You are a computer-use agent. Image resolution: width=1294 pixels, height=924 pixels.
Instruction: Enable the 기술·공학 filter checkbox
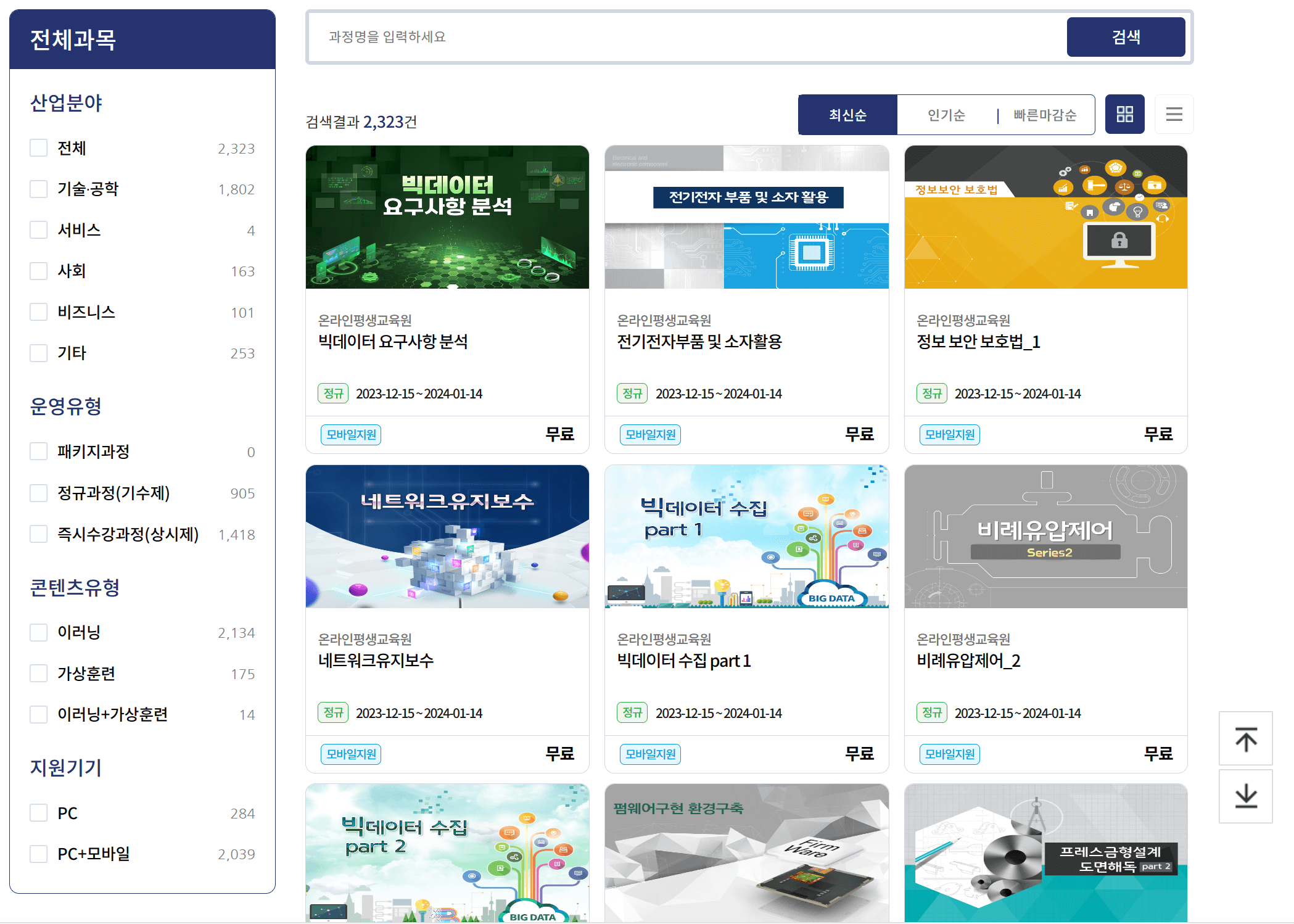[x=38, y=188]
